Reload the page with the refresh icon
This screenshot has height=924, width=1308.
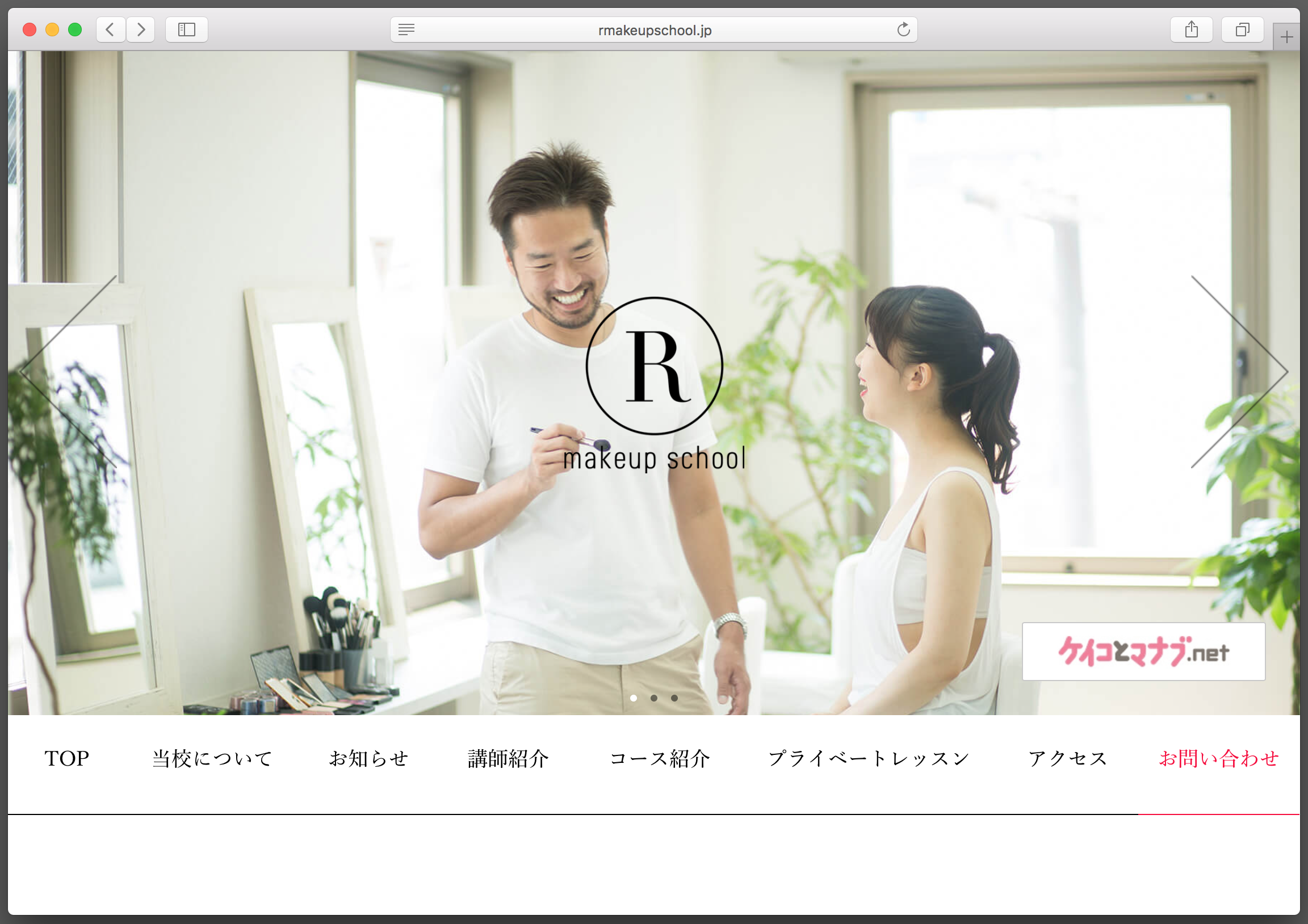[903, 30]
